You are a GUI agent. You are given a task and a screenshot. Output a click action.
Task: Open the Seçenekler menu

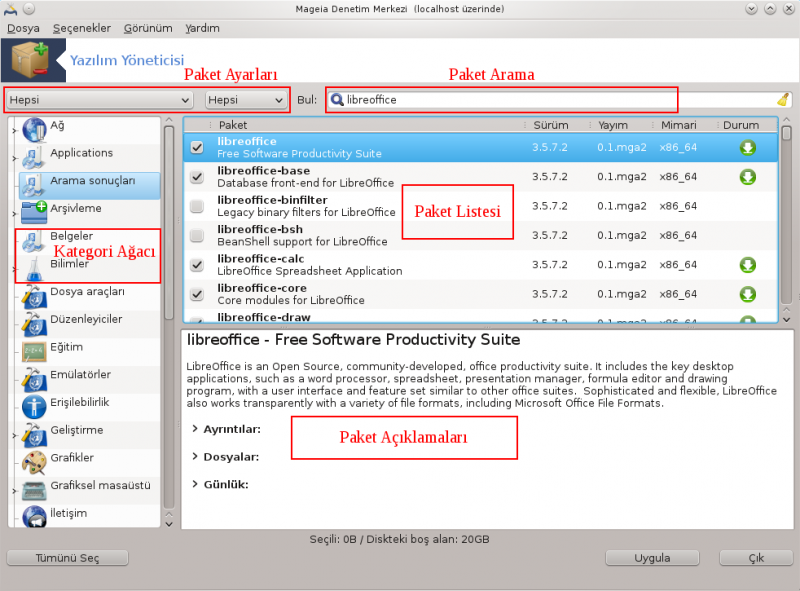(82, 28)
